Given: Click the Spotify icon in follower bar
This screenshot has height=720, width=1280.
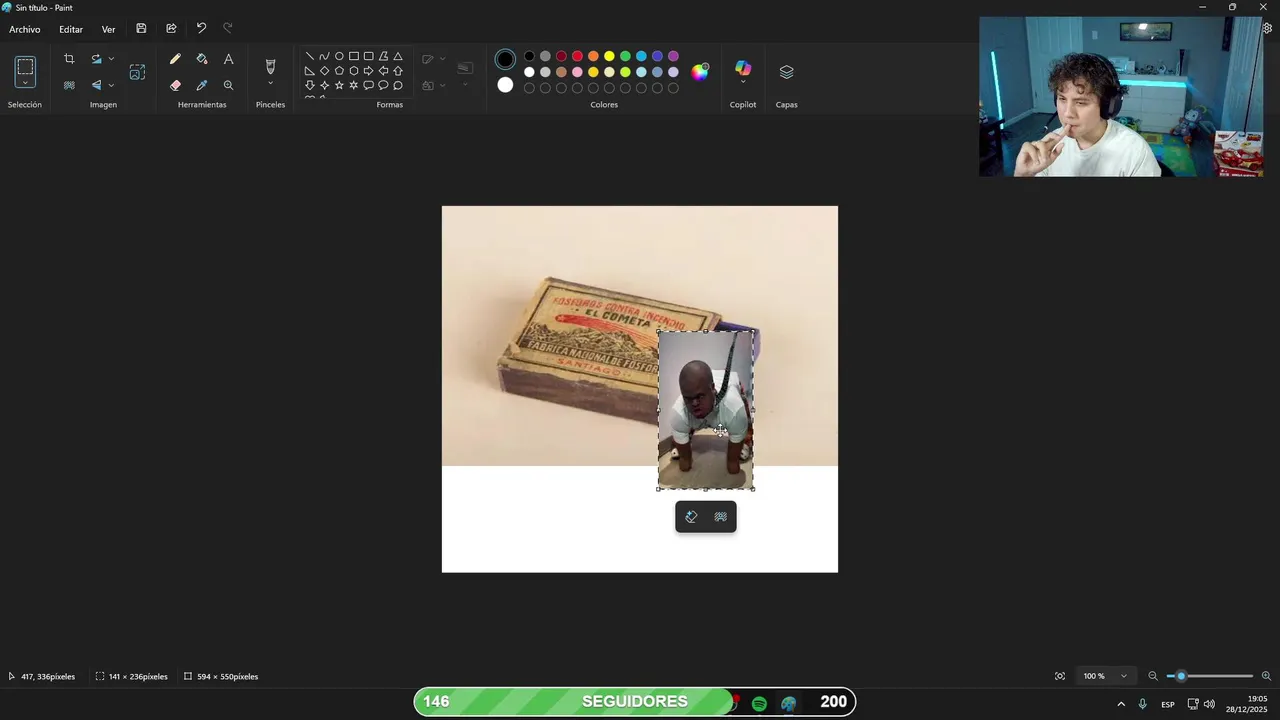Looking at the screenshot, I should coord(759,704).
